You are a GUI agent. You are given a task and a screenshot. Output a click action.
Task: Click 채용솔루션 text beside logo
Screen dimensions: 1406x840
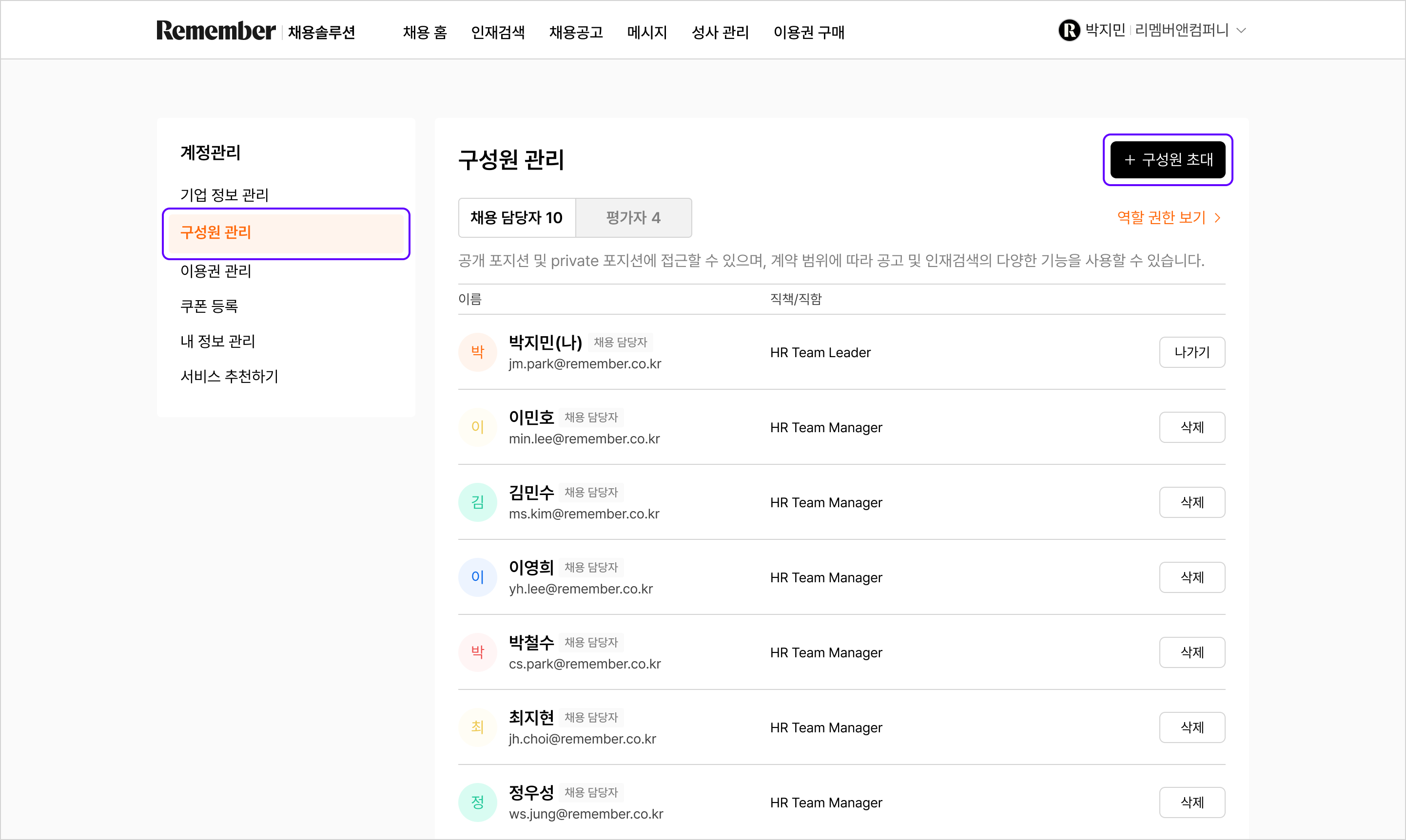click(321, 32)
